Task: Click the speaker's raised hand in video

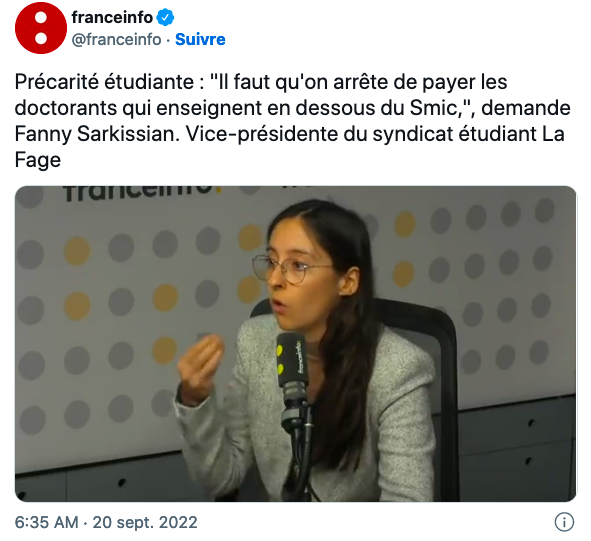Action: (201, 366)
